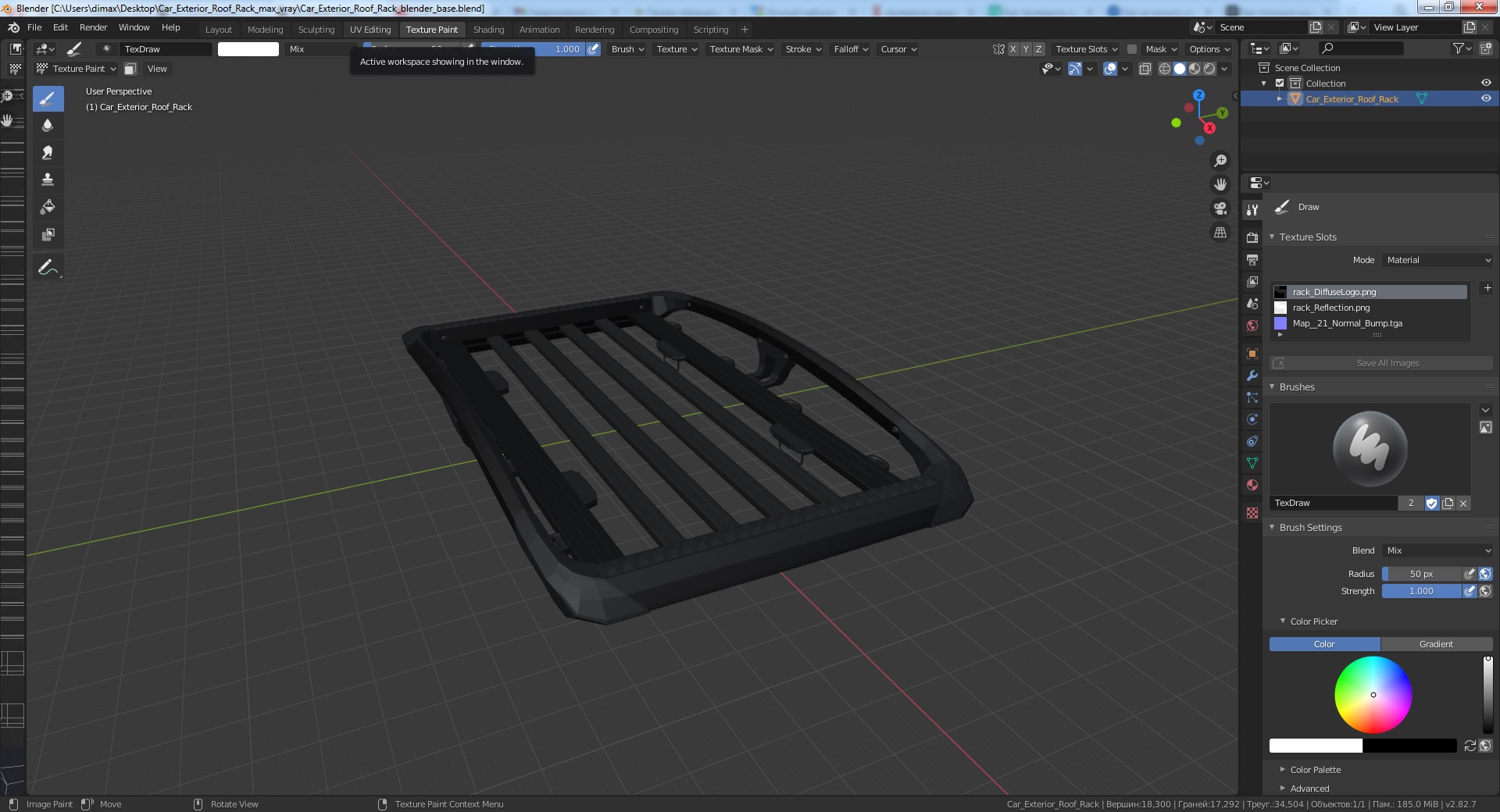Open View Layer properties tab
Viewport: 1500px width, 812px height.
1252,281
